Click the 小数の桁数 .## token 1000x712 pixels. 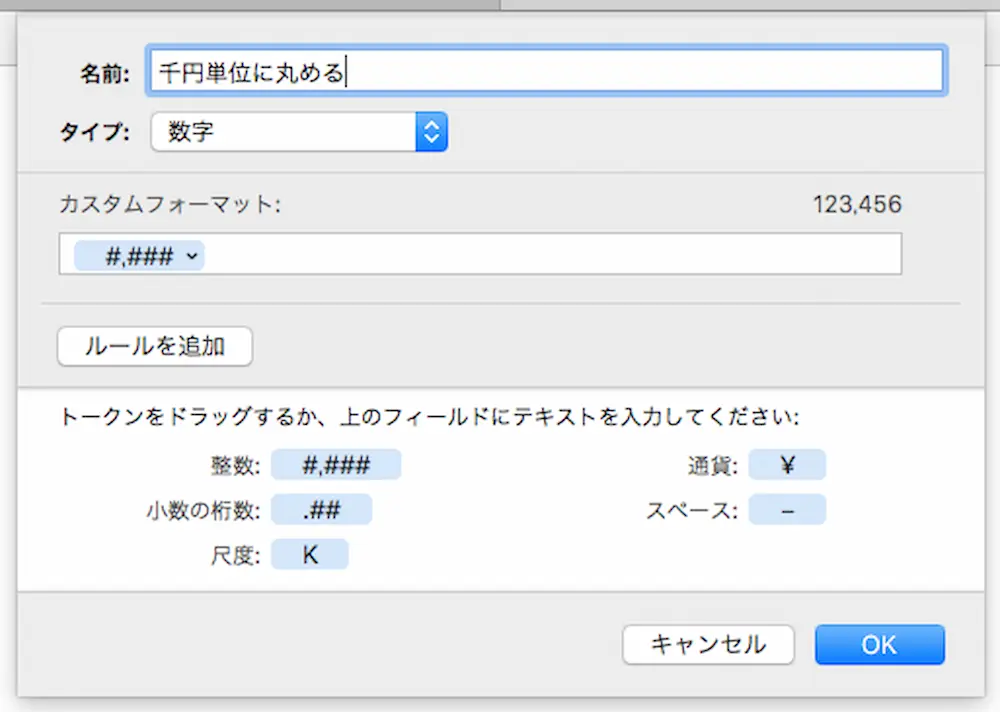click(x=321, y=510)
